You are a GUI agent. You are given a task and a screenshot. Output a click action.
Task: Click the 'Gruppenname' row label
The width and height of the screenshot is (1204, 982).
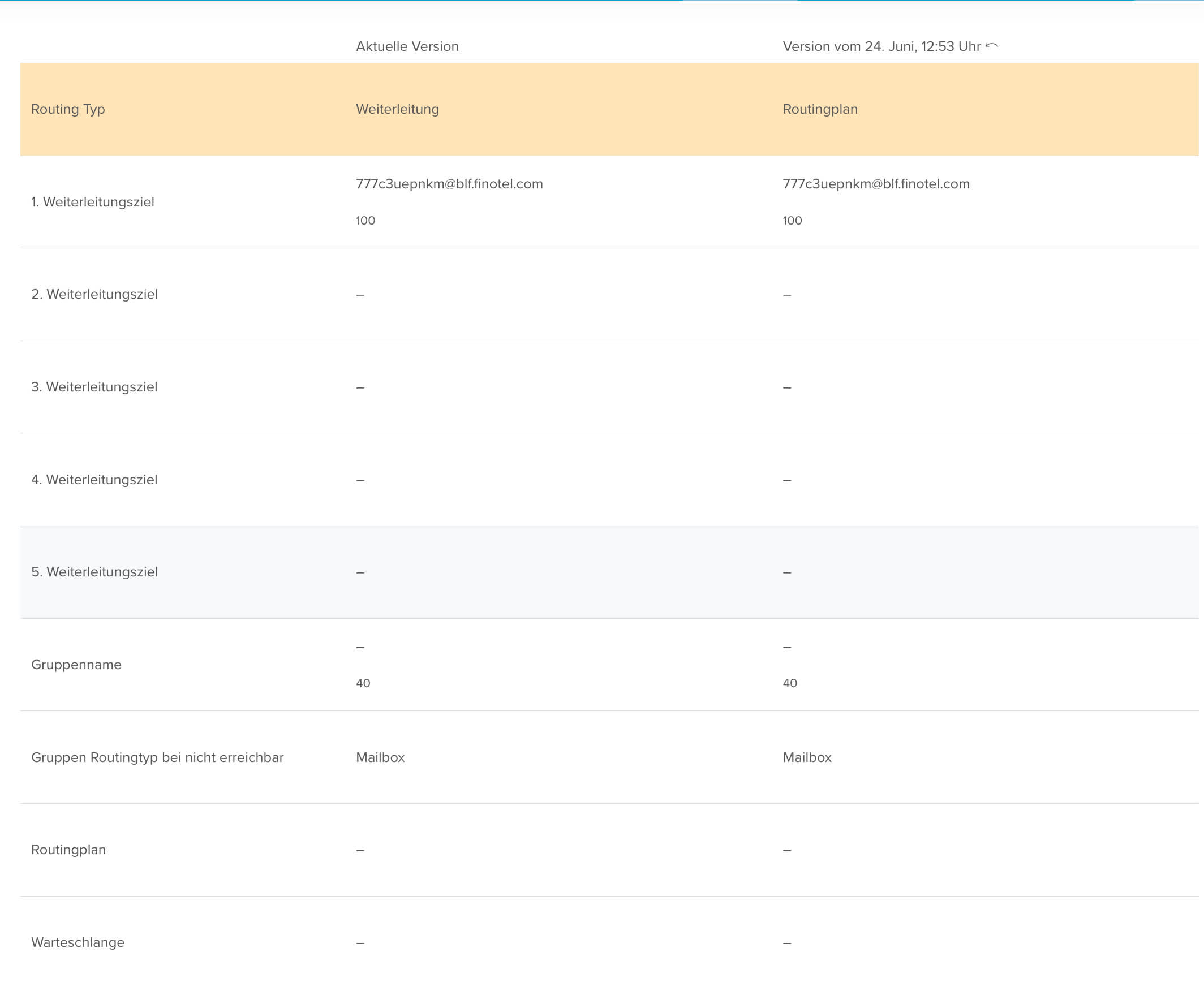[x=76, y=665]
